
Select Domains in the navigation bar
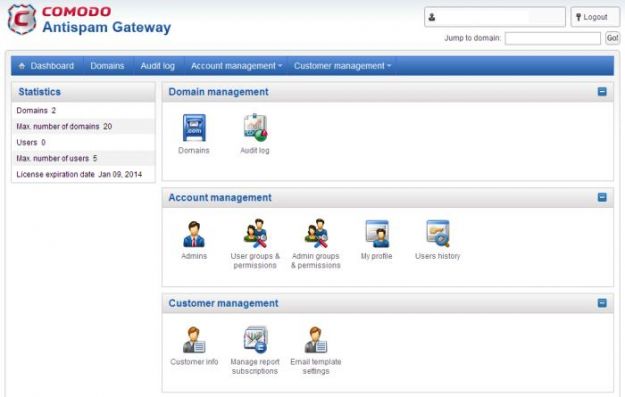tap(107, 66)
